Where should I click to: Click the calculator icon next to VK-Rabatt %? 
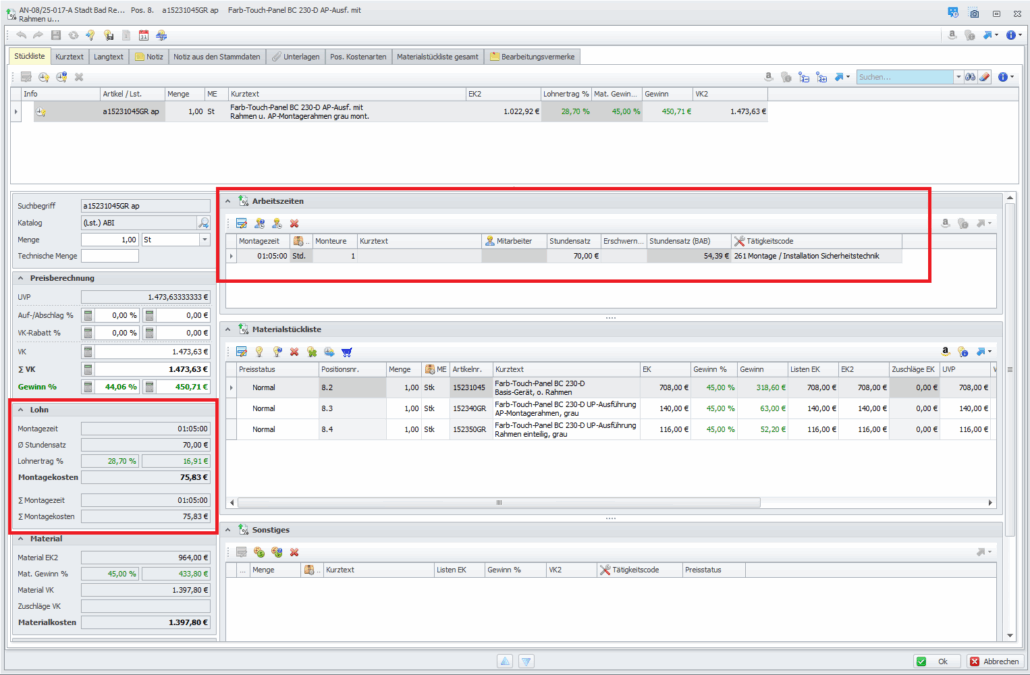pyautogui.click(x=88, y=333)
